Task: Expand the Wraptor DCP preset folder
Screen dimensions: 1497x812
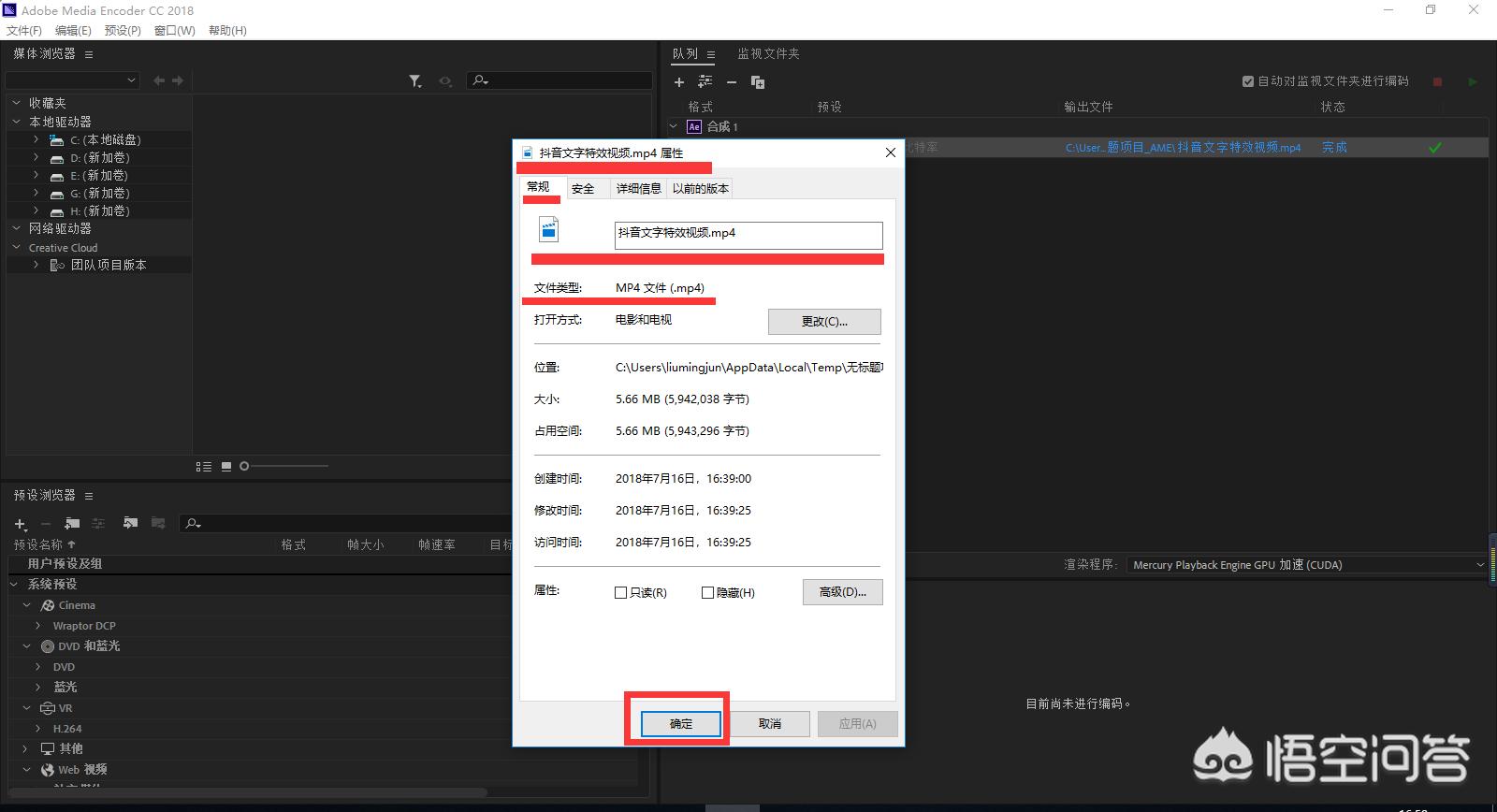Action: 38,626
